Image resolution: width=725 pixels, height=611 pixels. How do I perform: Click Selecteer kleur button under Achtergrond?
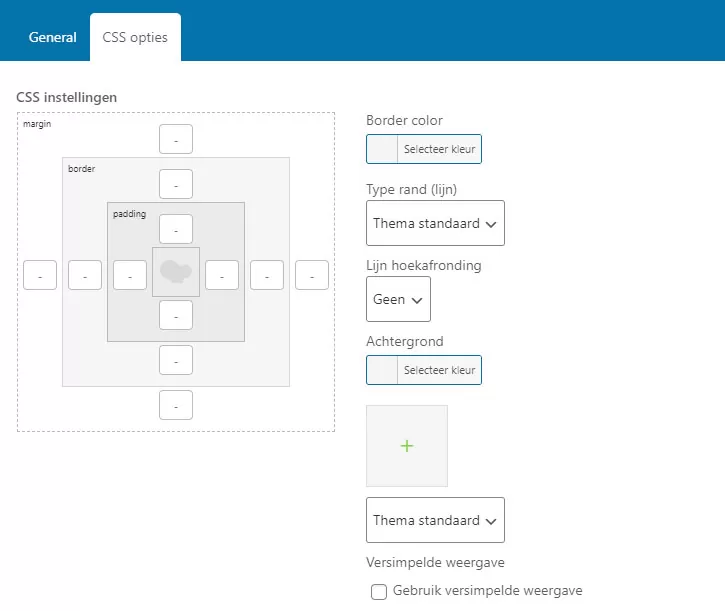[x=439, y=370]
